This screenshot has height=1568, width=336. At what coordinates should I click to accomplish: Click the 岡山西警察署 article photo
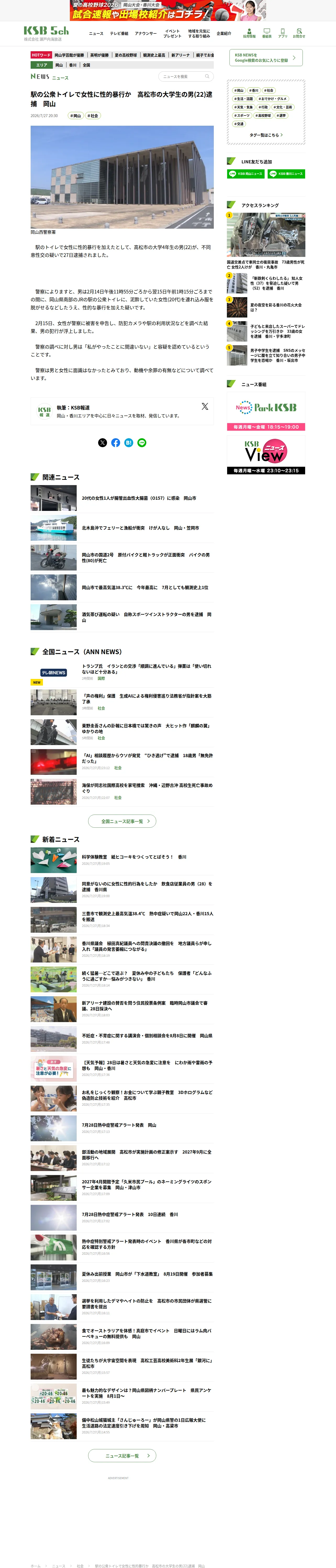122,177
